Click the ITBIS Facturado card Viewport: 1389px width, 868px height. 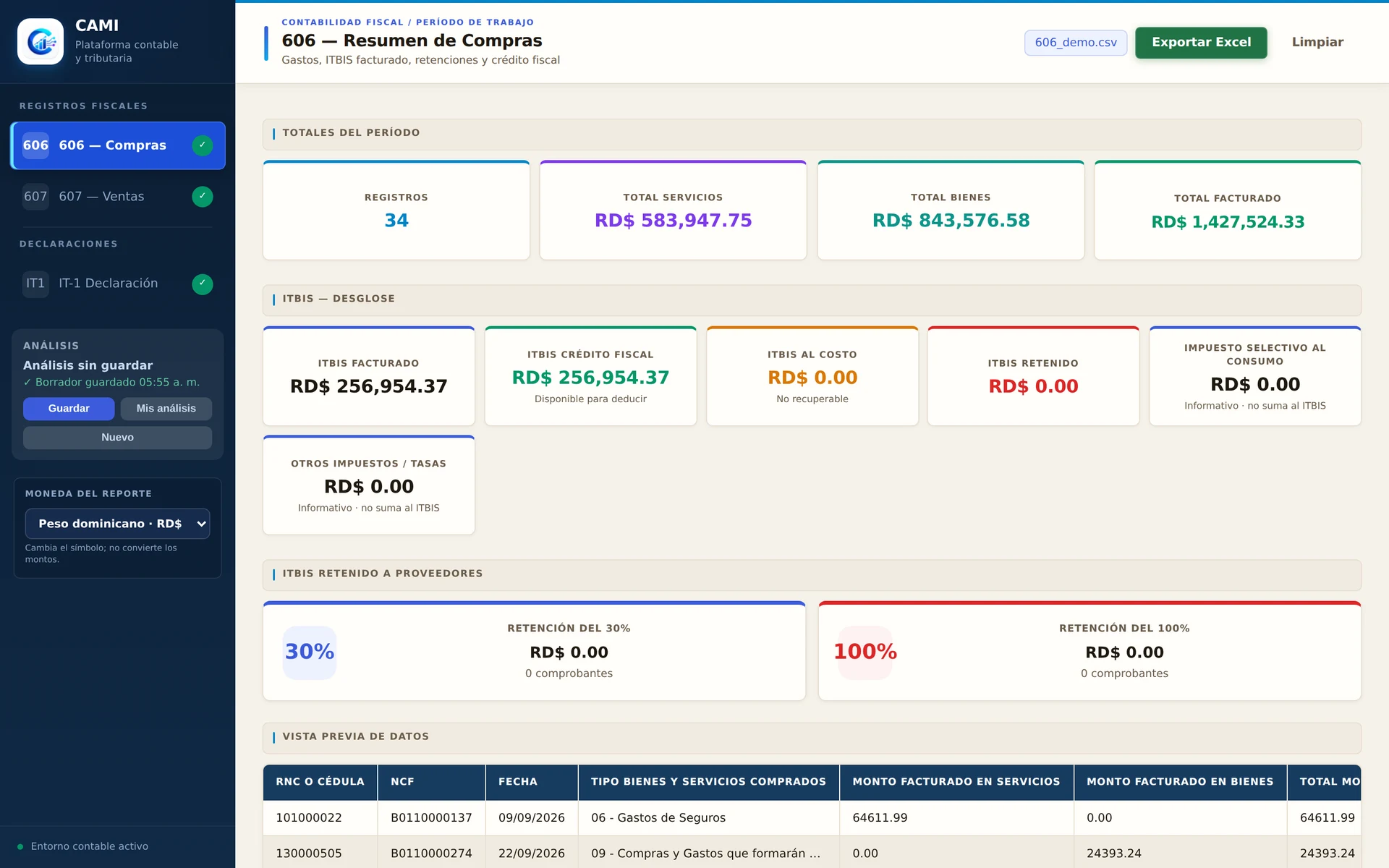tap(369, 376)
